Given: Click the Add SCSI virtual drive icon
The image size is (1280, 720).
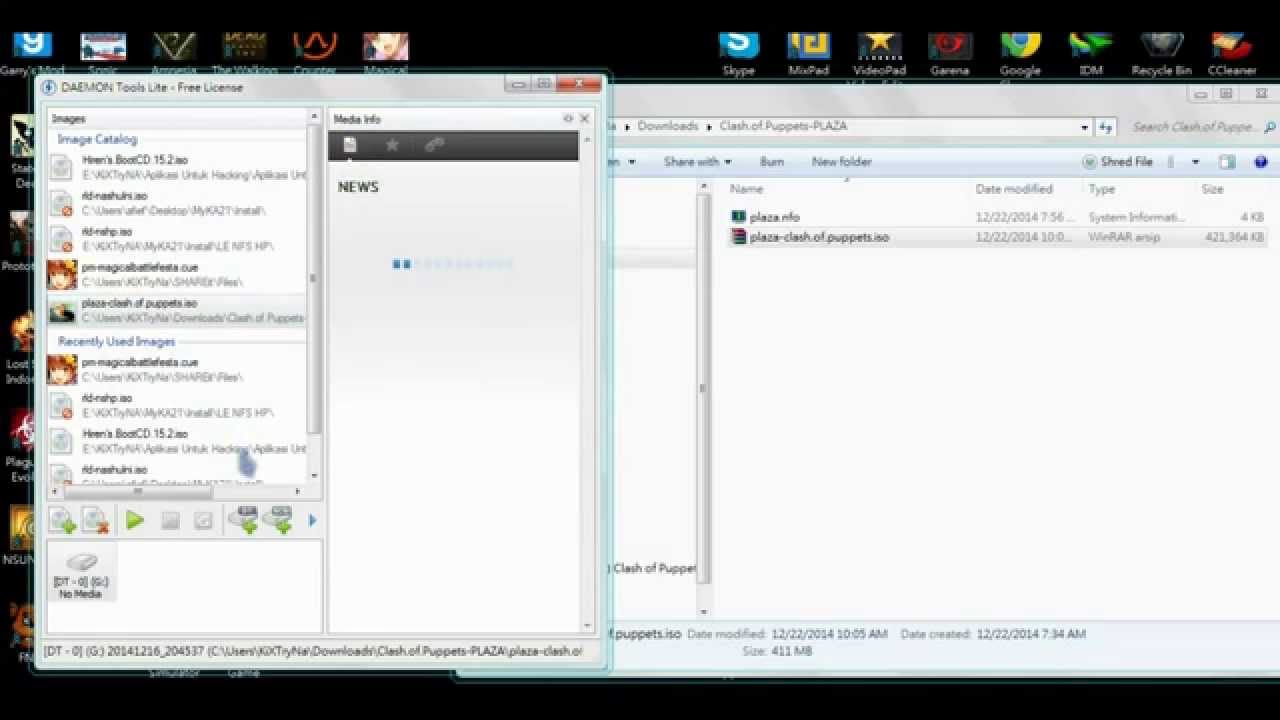Looking at the screenshot, I should 278,520.
